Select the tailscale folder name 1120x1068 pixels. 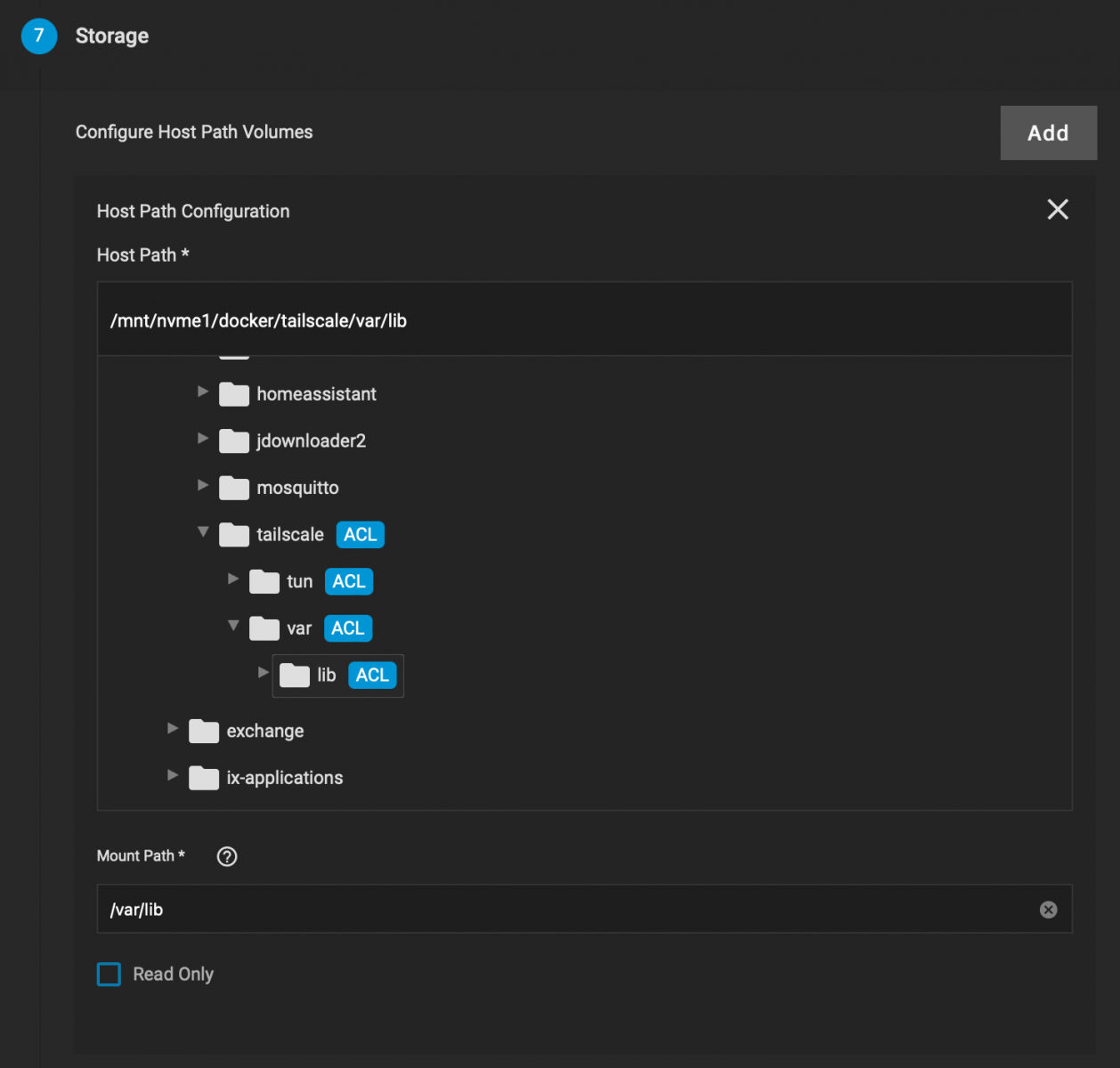pyautogui.click(x=290, y=535)
